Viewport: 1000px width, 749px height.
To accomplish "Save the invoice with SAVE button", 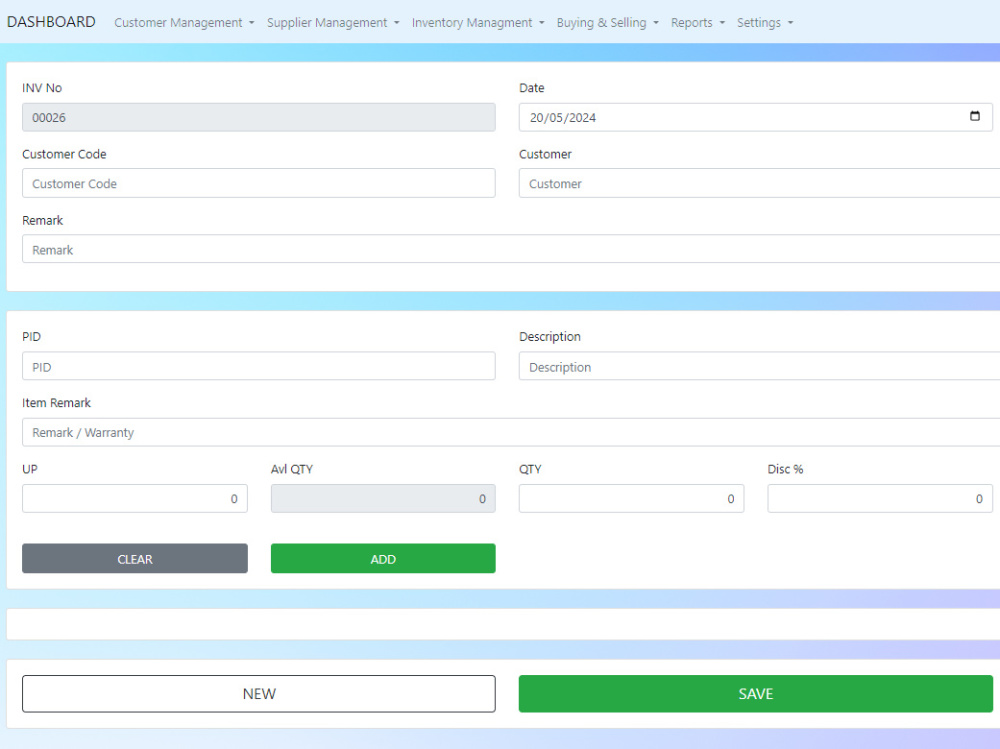I will [755, 693].
